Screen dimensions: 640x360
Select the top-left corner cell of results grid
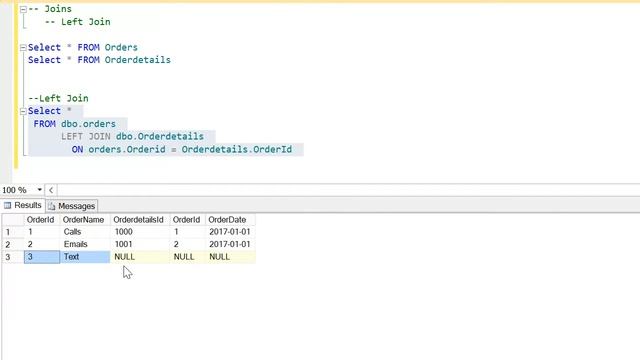[x=13, y=220]
